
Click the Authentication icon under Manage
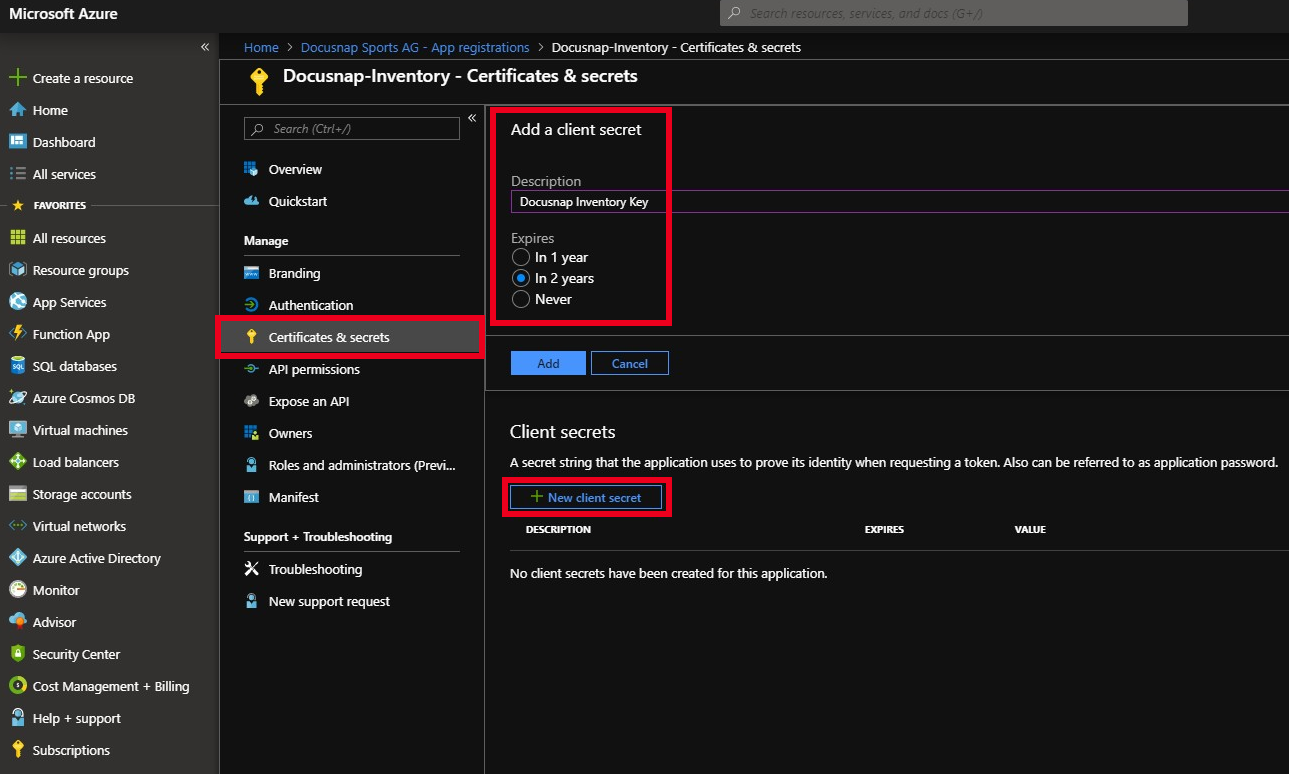[251, 305]
